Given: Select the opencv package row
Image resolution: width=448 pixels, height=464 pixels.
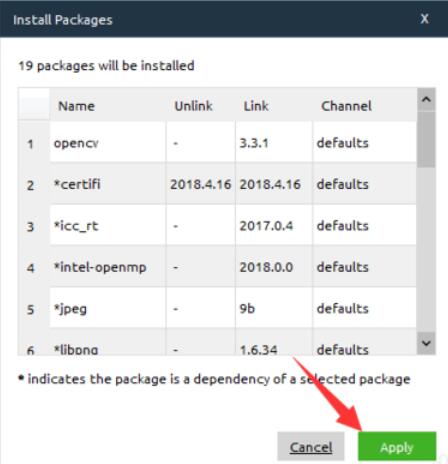Looking at the screenshot, I should point(217,143).
